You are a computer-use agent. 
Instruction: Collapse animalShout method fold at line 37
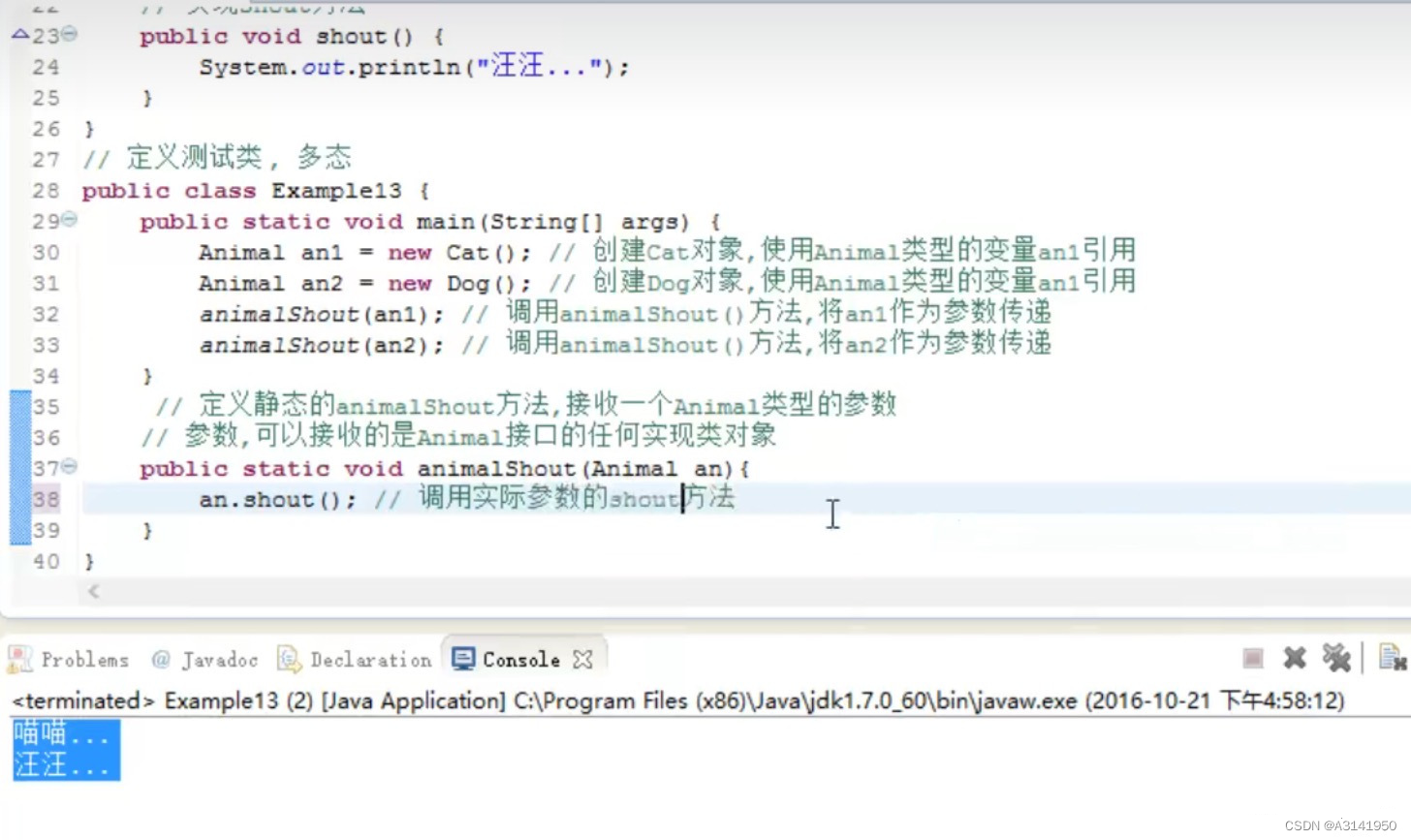[70, 467]
